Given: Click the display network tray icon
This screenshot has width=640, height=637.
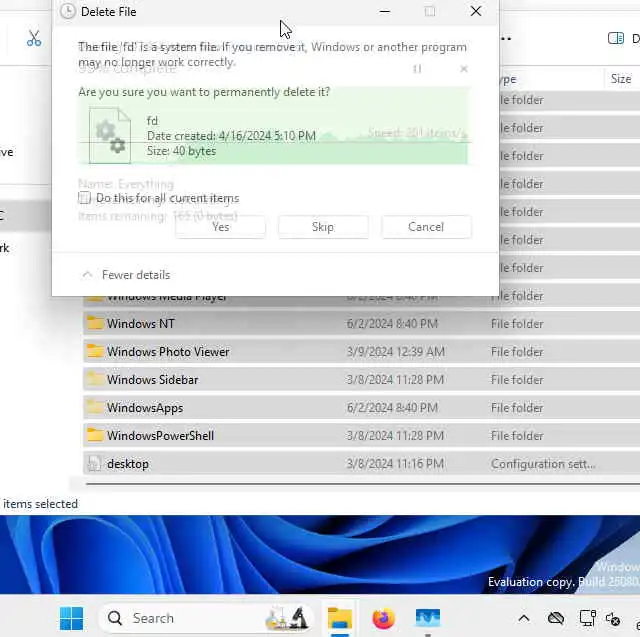Looking at the screenshot, I should (x=587, y=619).
